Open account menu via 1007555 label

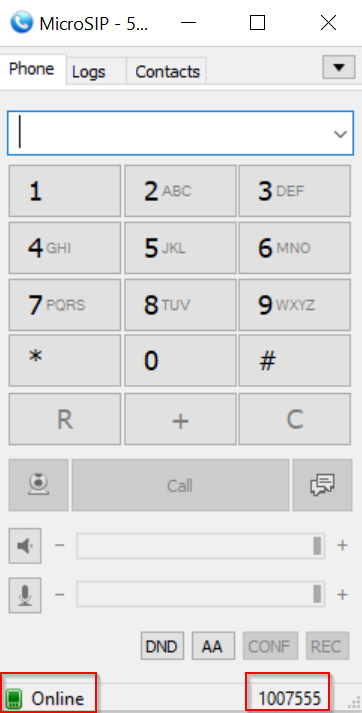pyautogui.click(x=290, y=698)
